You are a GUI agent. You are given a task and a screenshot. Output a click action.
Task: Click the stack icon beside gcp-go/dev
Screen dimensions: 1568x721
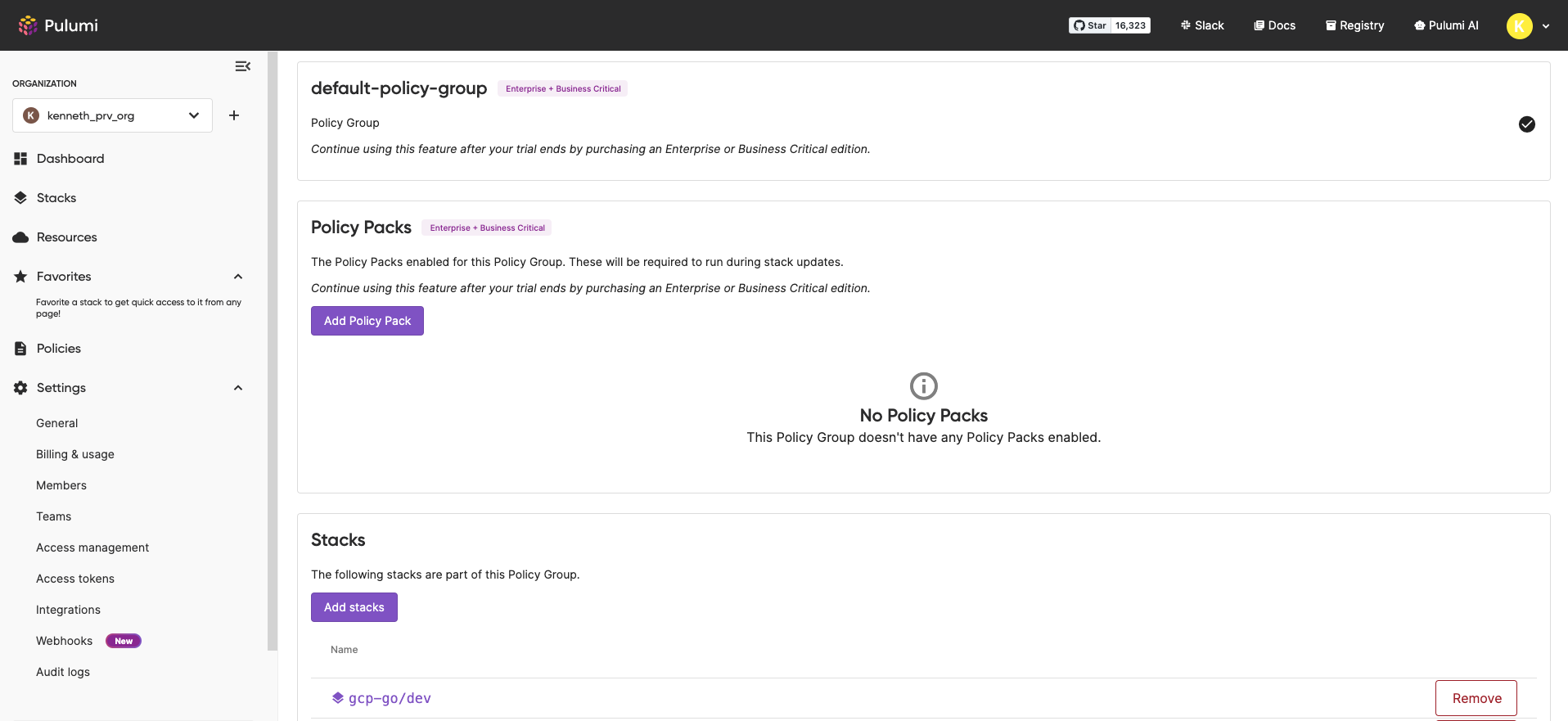337,698
